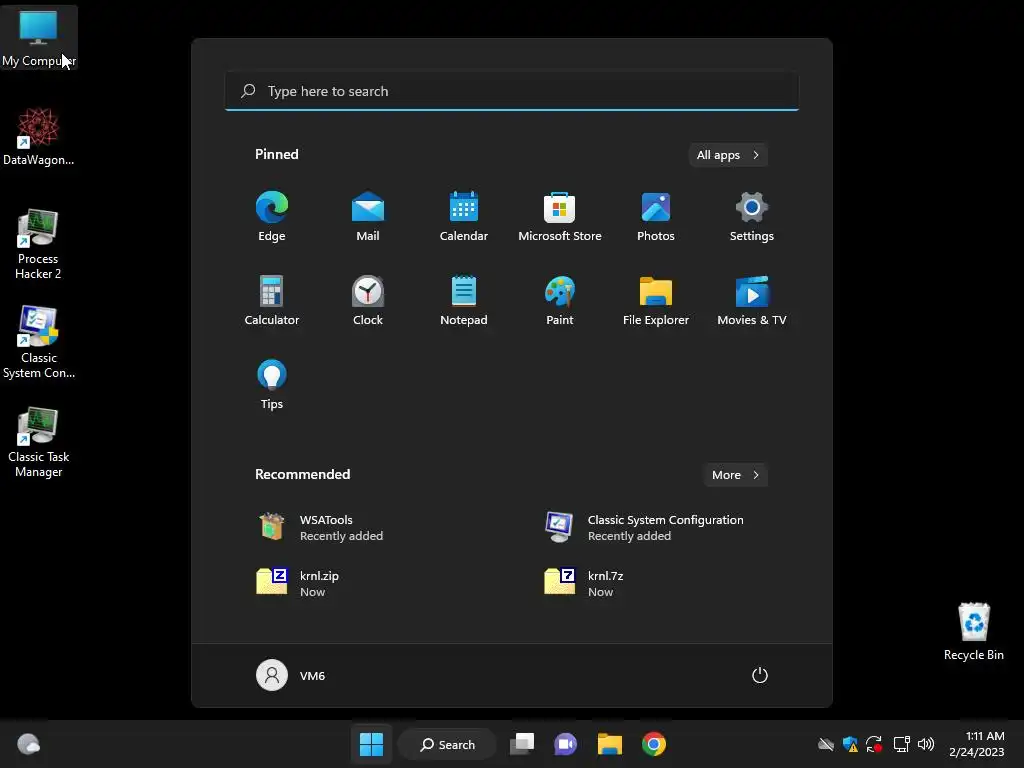Open the VM6 user account menu

(291, 675)
